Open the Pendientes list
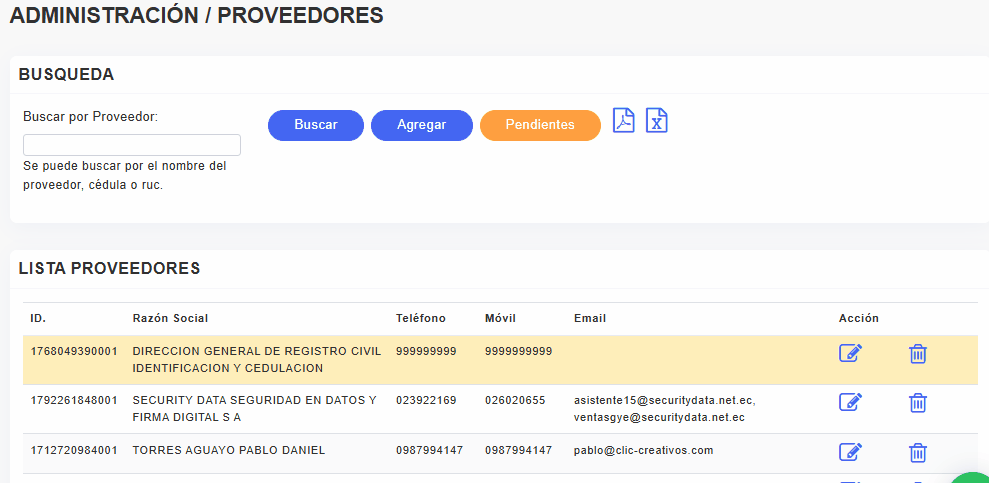The height and width of the screenshot is (483, 989). tap(540, 125)
